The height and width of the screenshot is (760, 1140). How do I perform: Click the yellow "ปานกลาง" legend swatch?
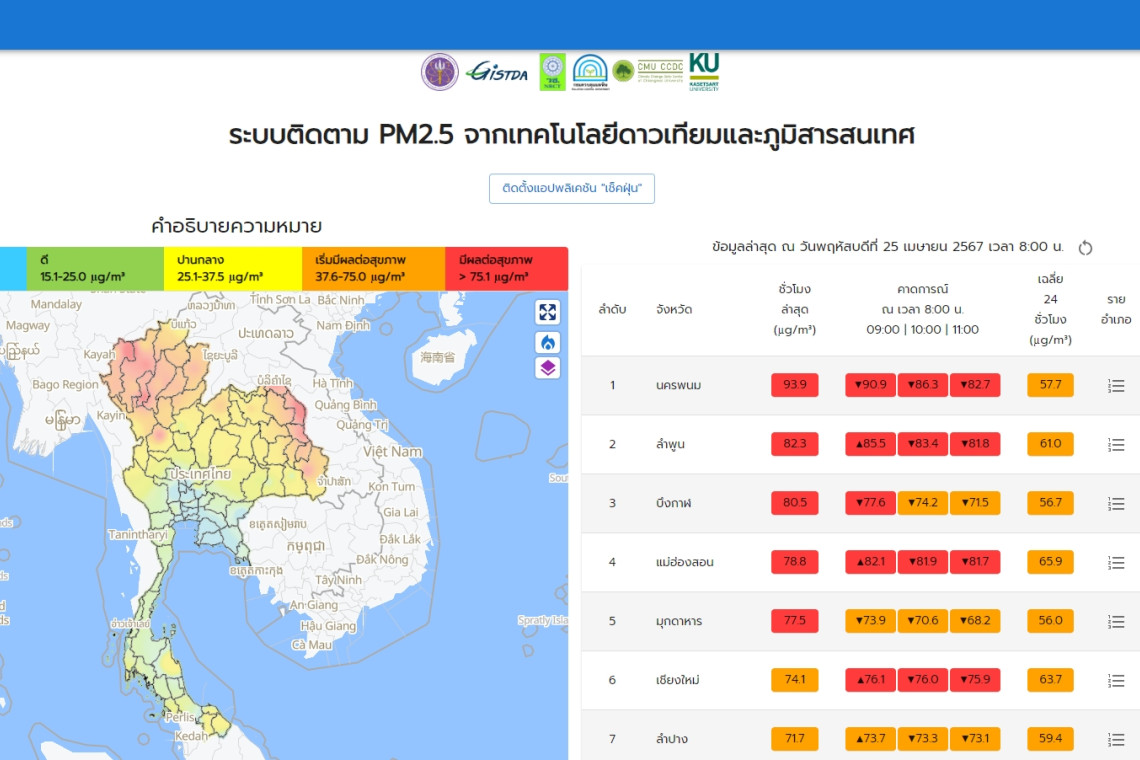pyautogui.click(x=232, y=269)
